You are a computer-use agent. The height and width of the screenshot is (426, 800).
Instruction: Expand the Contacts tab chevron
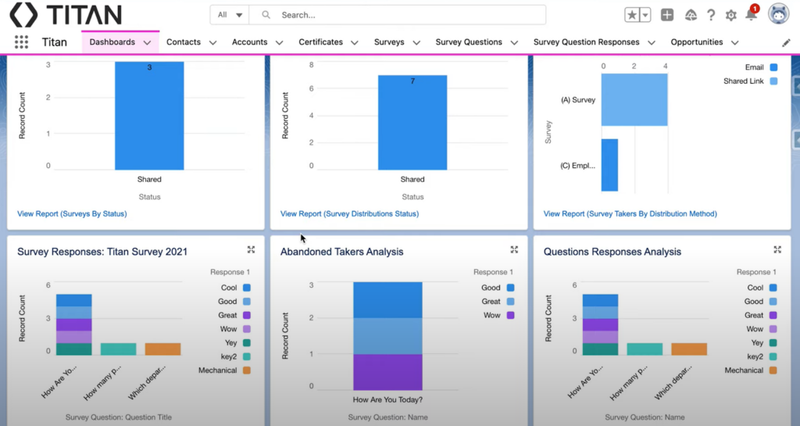coord(213,42)
